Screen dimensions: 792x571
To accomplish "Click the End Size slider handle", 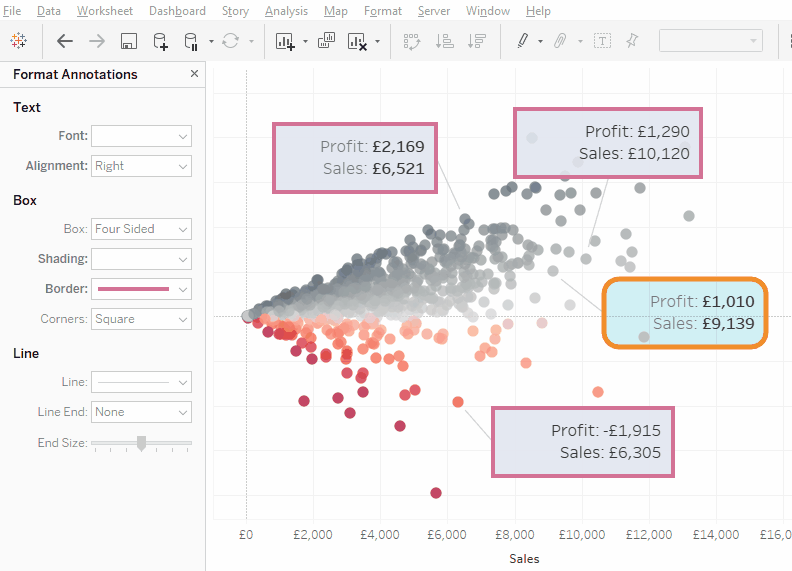I will (x=142, y=442).
